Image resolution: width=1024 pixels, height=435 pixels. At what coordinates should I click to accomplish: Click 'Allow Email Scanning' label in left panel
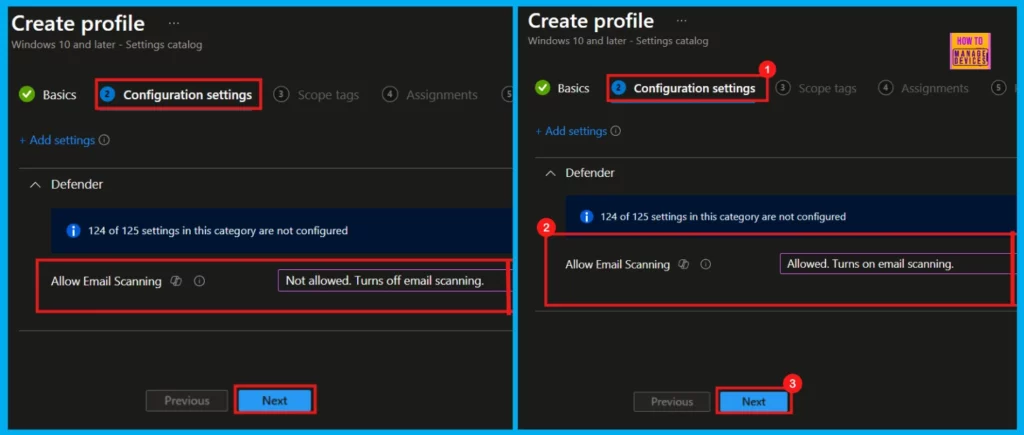click(x=106, y=282)
